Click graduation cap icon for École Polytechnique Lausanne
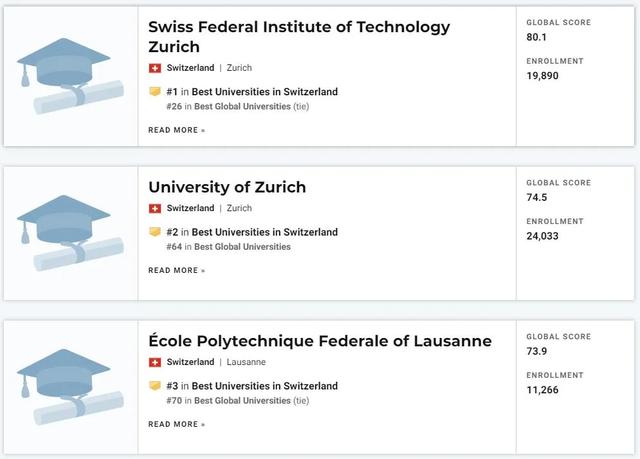 click(x=70, y=387)
